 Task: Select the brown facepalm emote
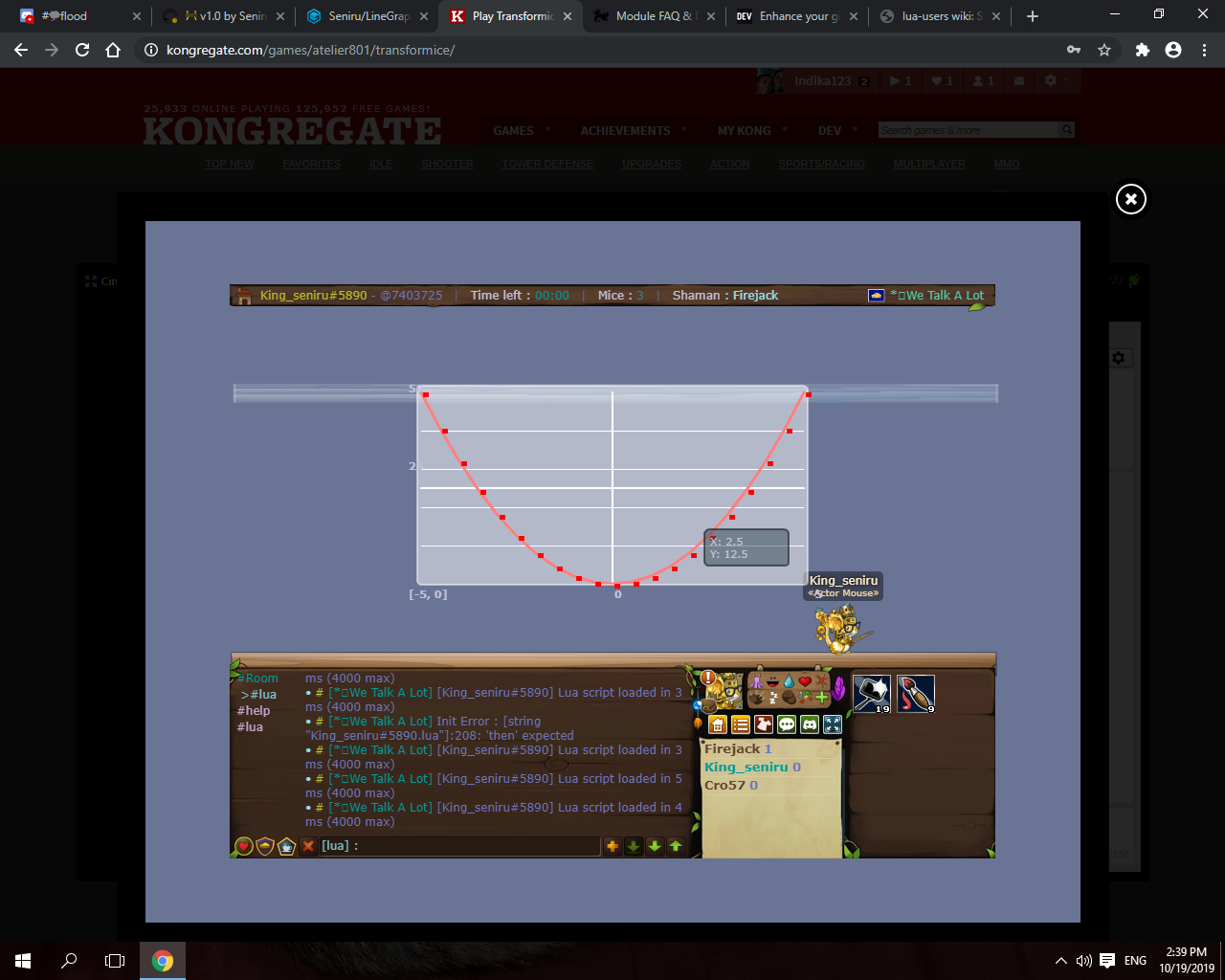pyautogui.click(x=789, y=698)
